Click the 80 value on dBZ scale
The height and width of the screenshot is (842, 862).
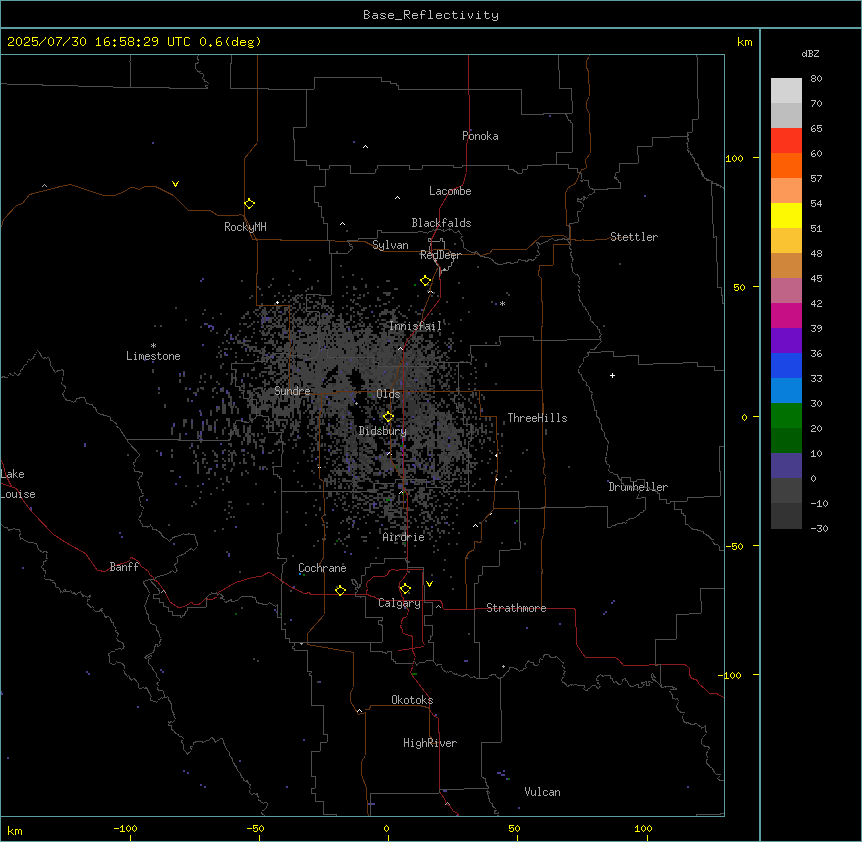coord(816,79)
